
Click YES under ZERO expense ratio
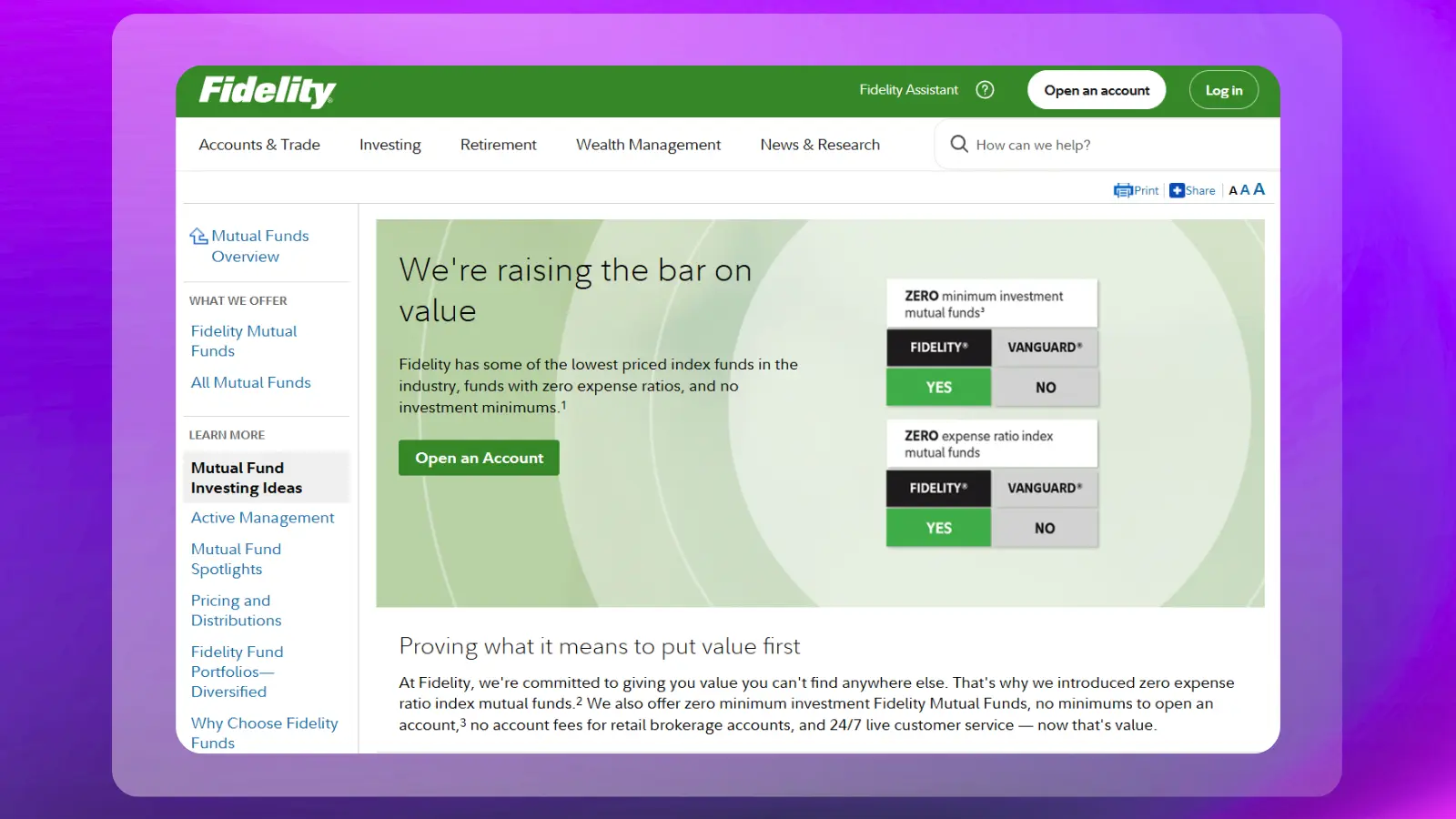(x=939, y=528)
